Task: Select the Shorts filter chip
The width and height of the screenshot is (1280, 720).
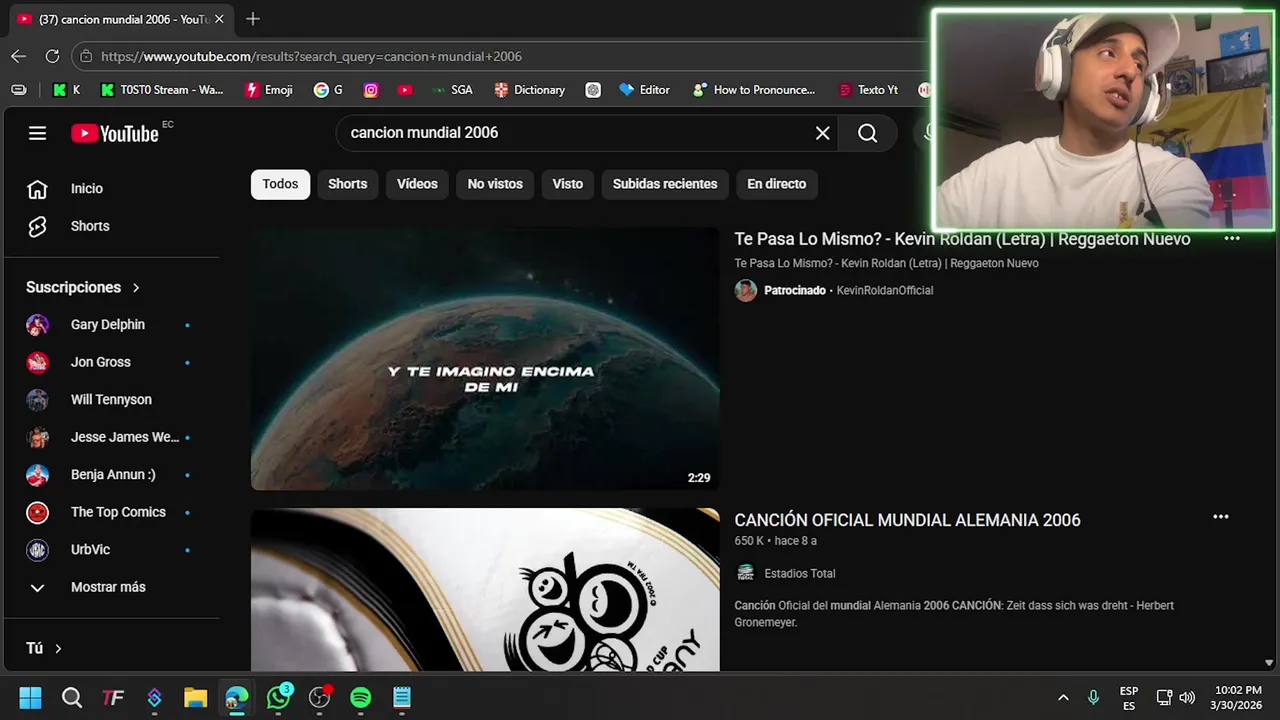Action: 348,184
